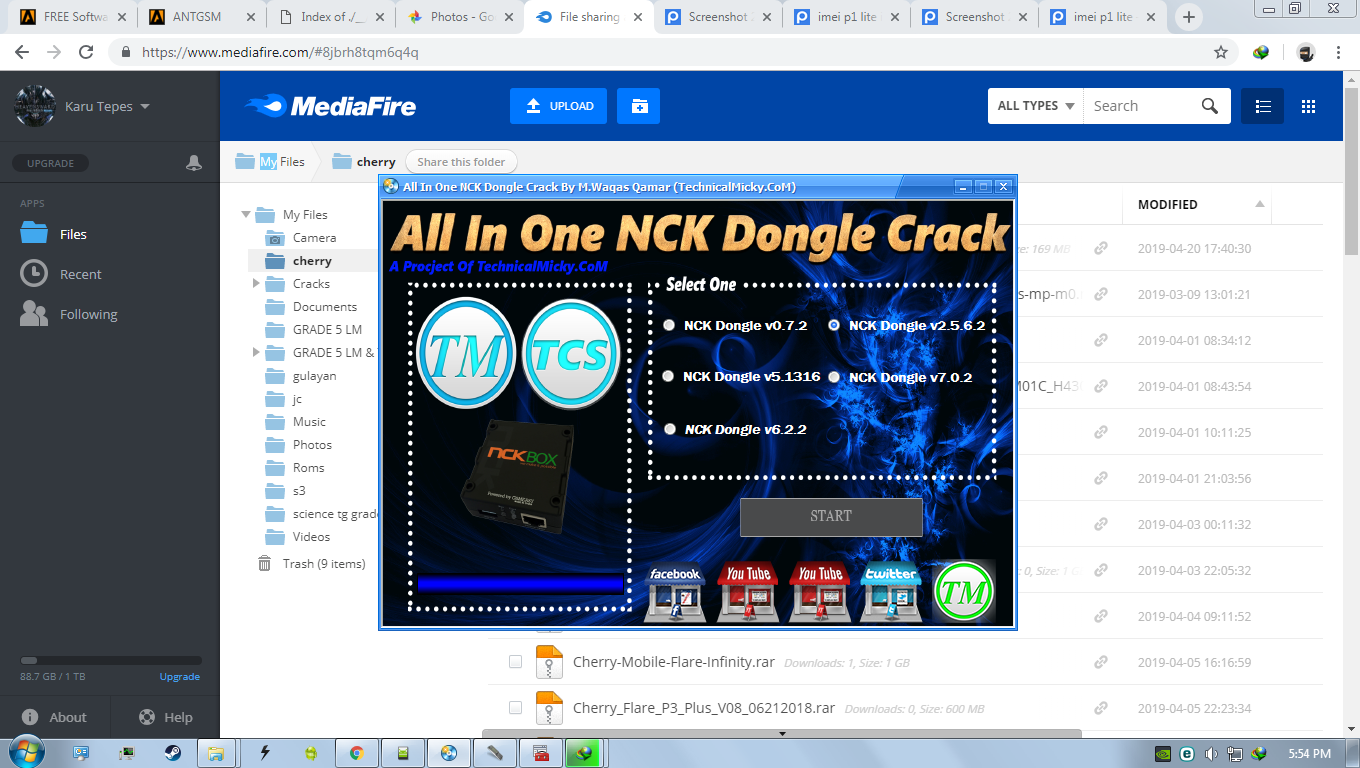Click the round blue TCS logo

click(x=571, y=353)
